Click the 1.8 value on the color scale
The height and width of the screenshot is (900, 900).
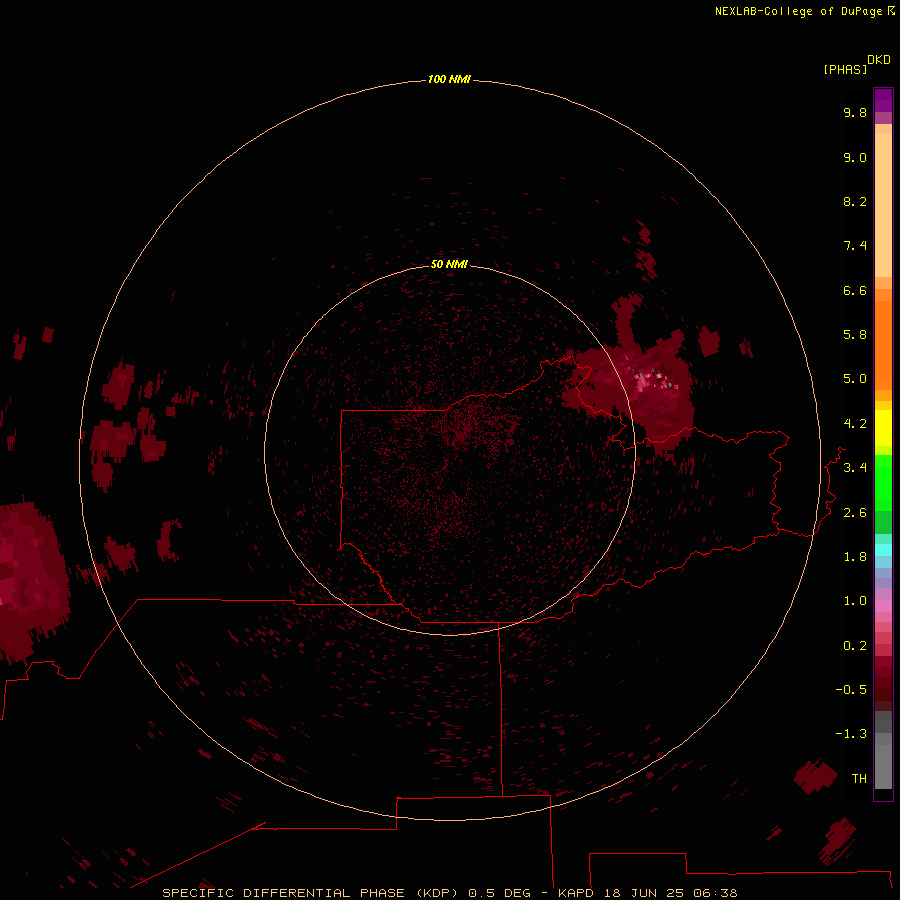pos(855,557)
